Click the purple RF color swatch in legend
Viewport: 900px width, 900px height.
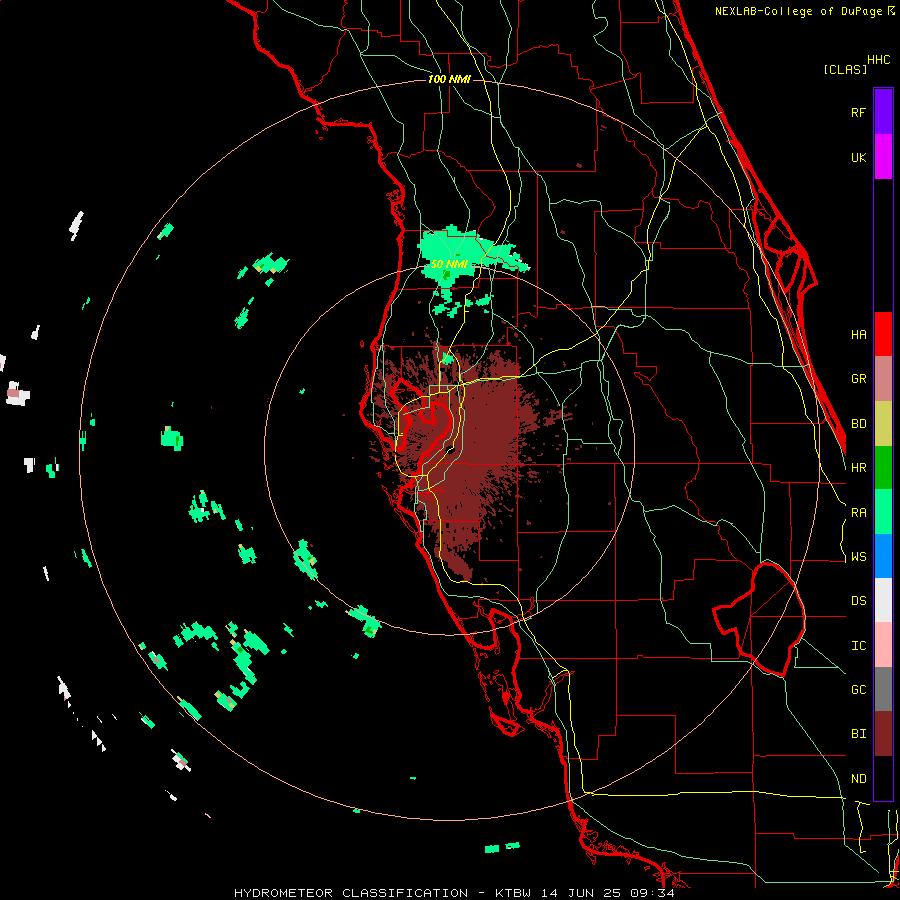(883, 112)
